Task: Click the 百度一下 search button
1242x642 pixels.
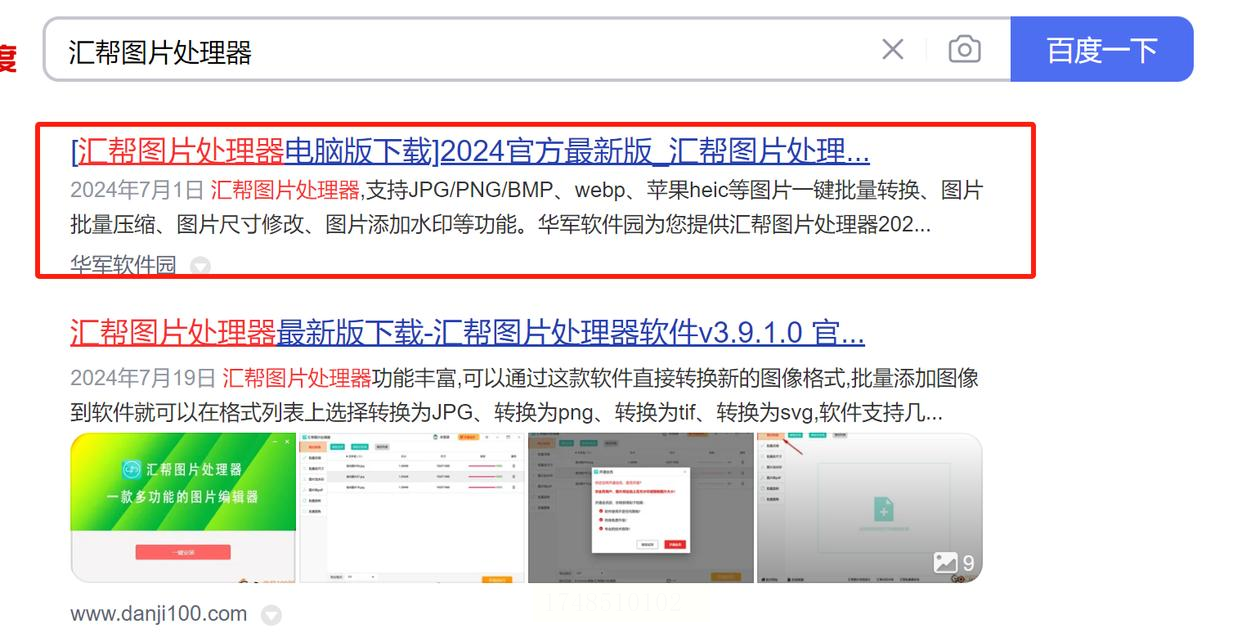Action: (1102, 49)
